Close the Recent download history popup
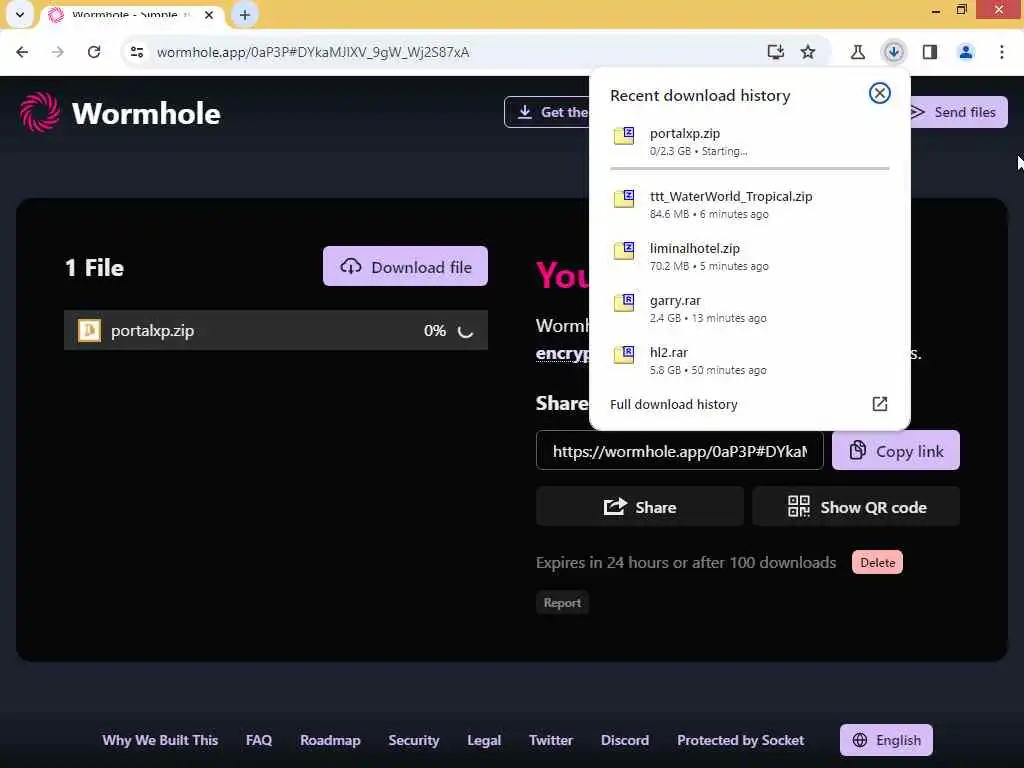Viewport: 1024px width, 768px height. coord(880,93)
